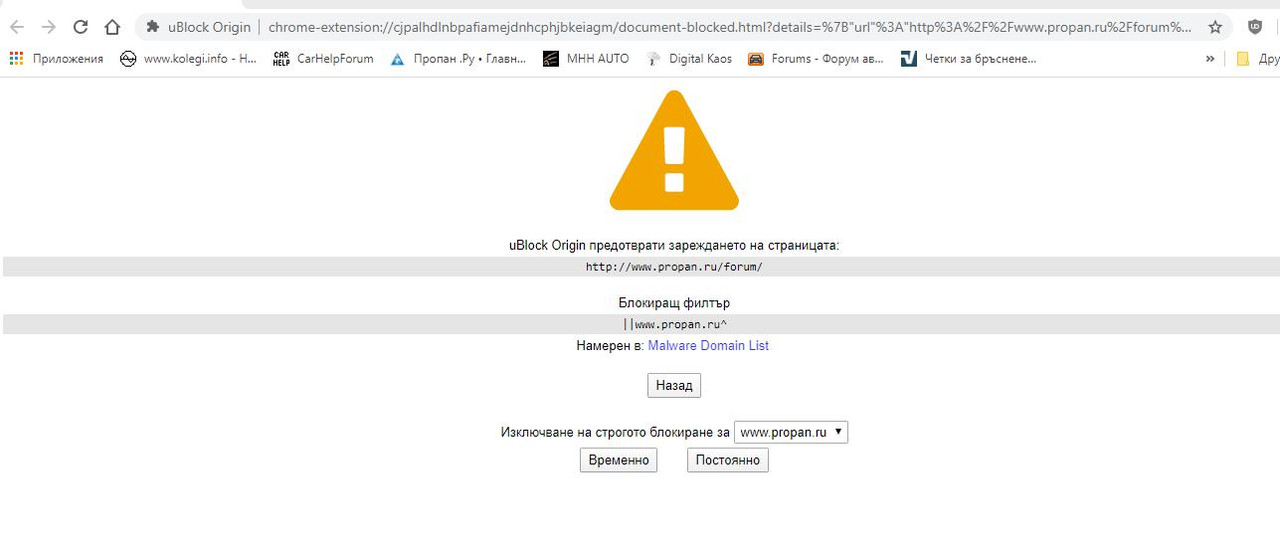Open Четки за брьснене bookmark

coord(969,59)
